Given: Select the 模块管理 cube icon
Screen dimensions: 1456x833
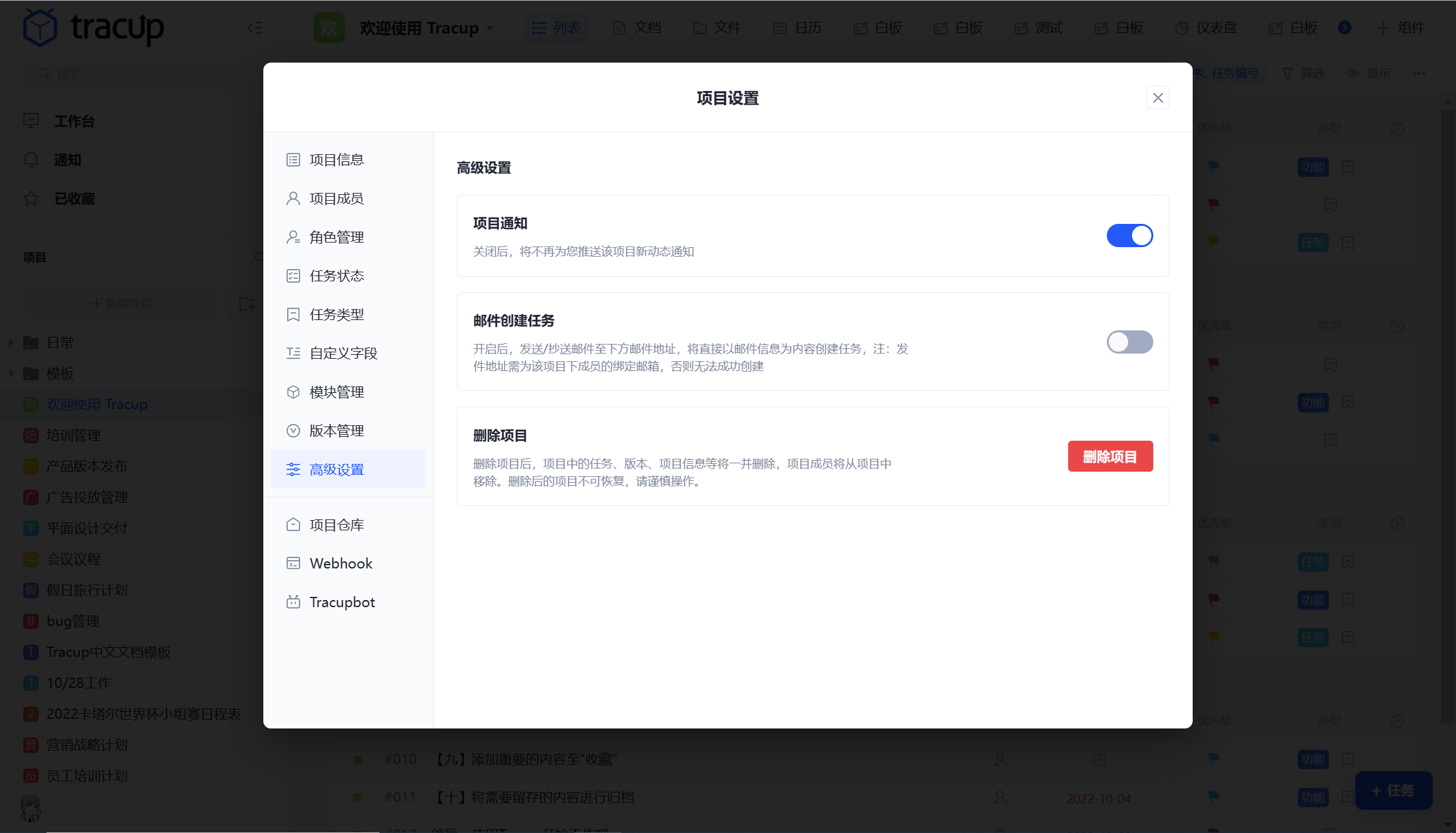Looking at the screenshot, I should (293, 392).
